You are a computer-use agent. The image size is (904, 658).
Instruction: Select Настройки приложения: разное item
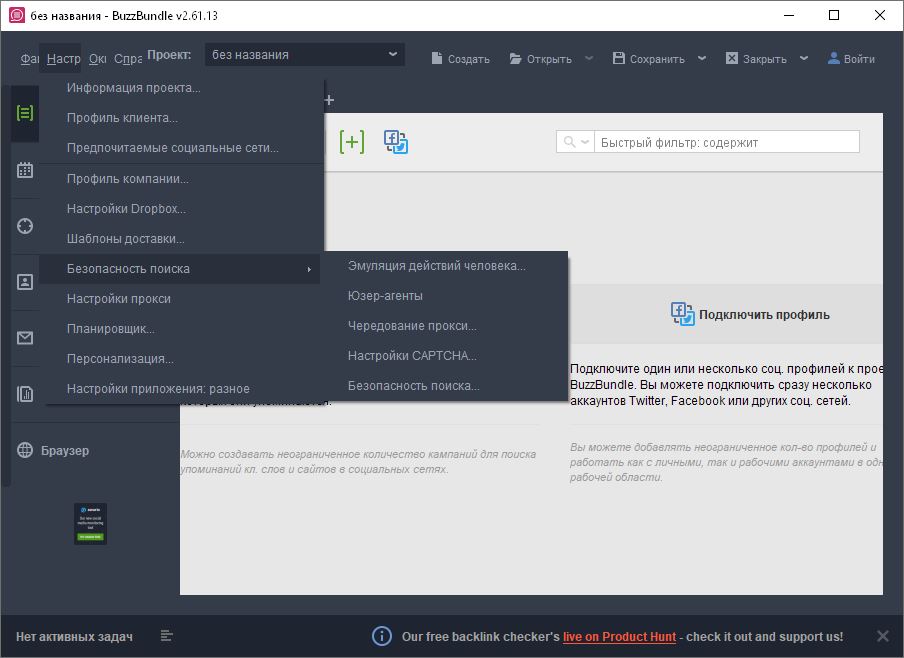point(182,389)
